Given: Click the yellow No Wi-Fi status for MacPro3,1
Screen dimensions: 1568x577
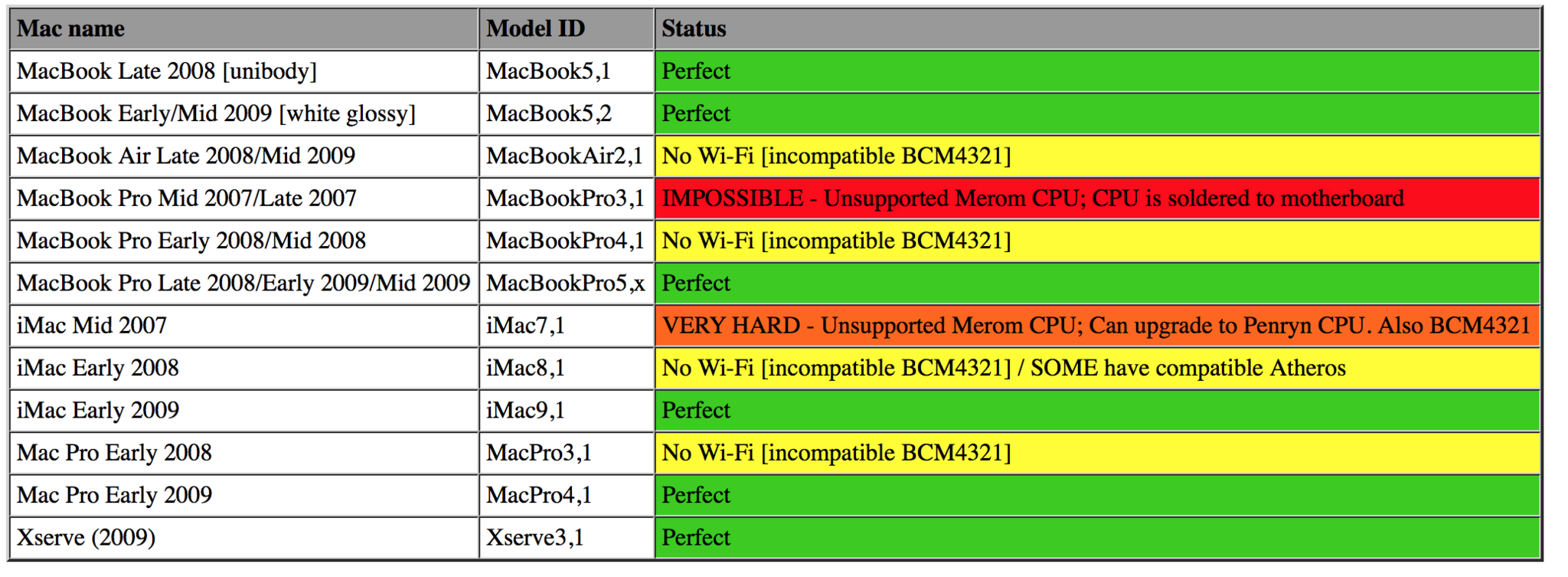Looking at the screenshot, I should coord(1097,454).
